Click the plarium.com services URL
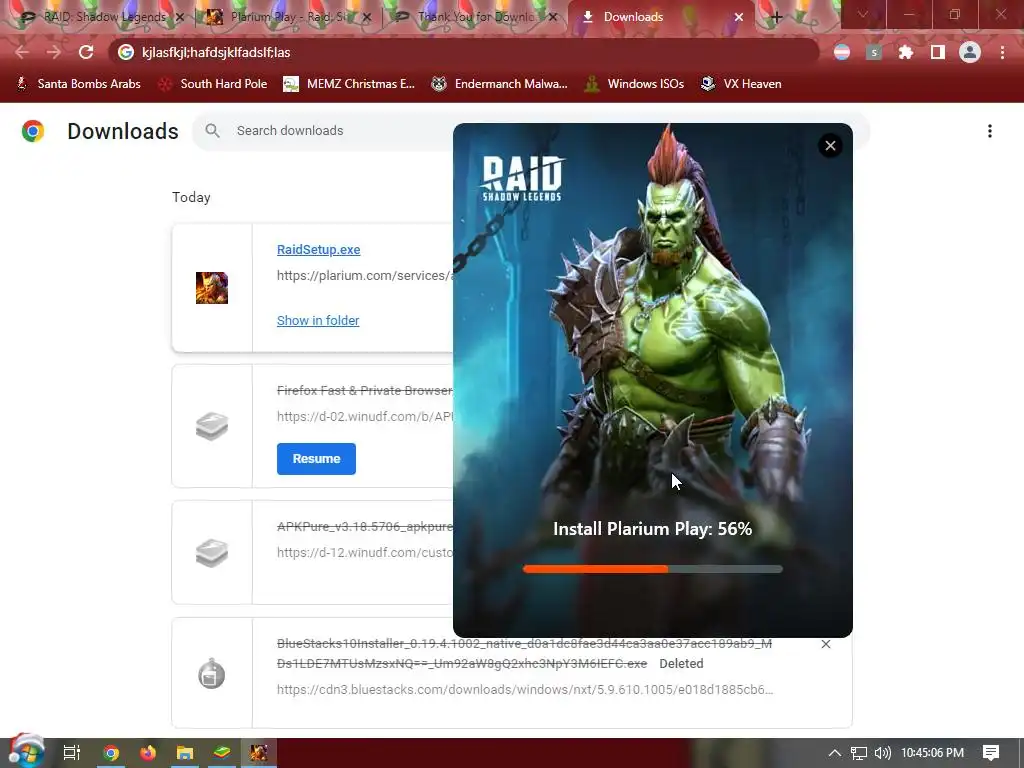The width and height of the screenshot is (1024, 768). (364, 276)
